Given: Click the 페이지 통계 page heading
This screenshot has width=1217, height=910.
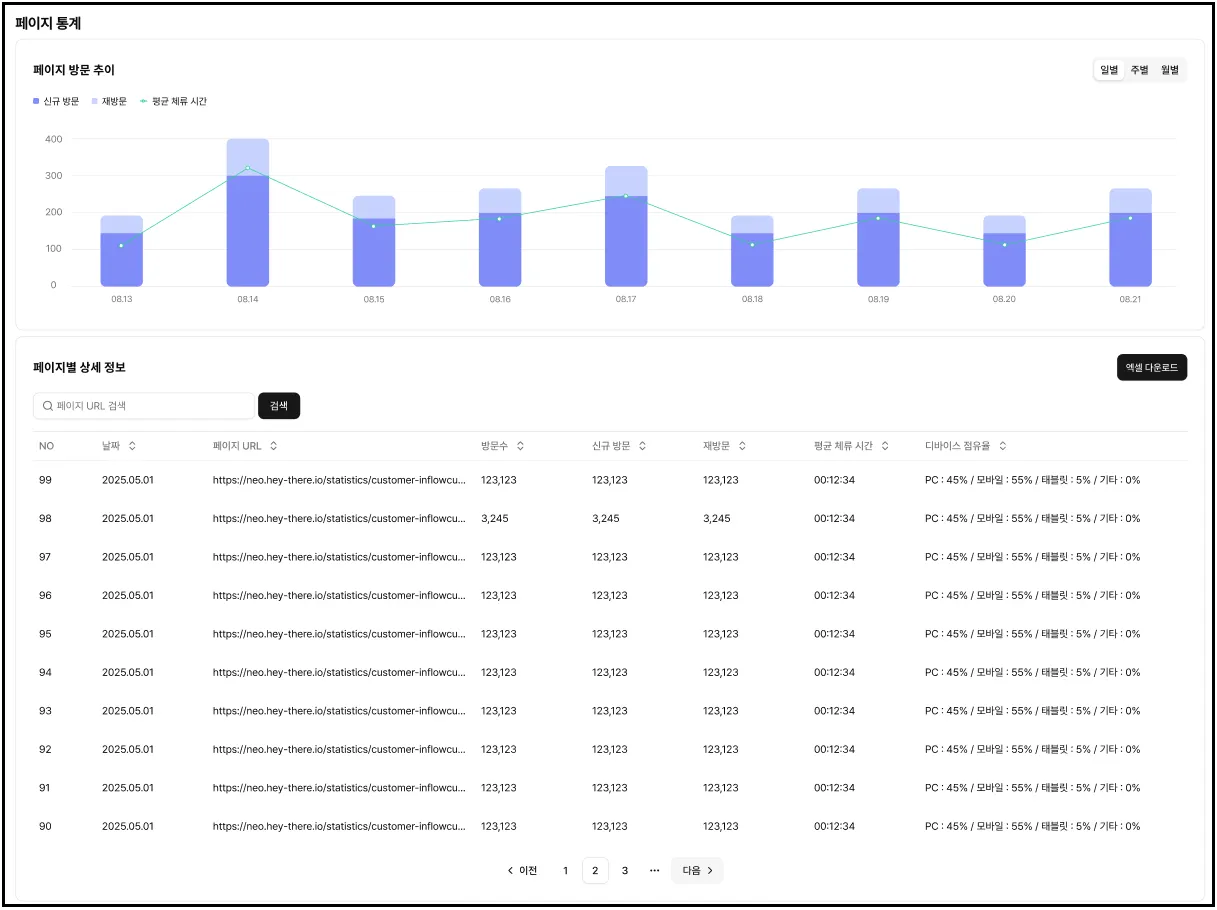Looking at the screenshot, I should coord(48,23).
